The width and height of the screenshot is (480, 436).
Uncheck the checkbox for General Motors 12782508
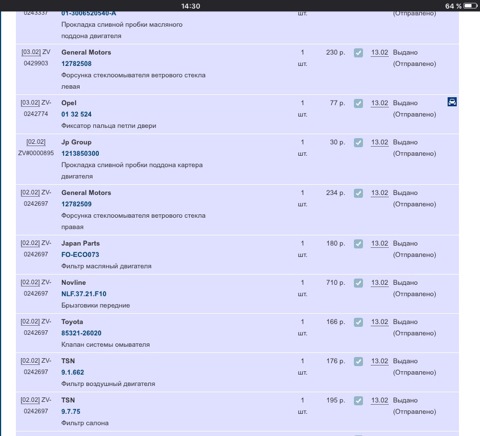tap(358, 53)
